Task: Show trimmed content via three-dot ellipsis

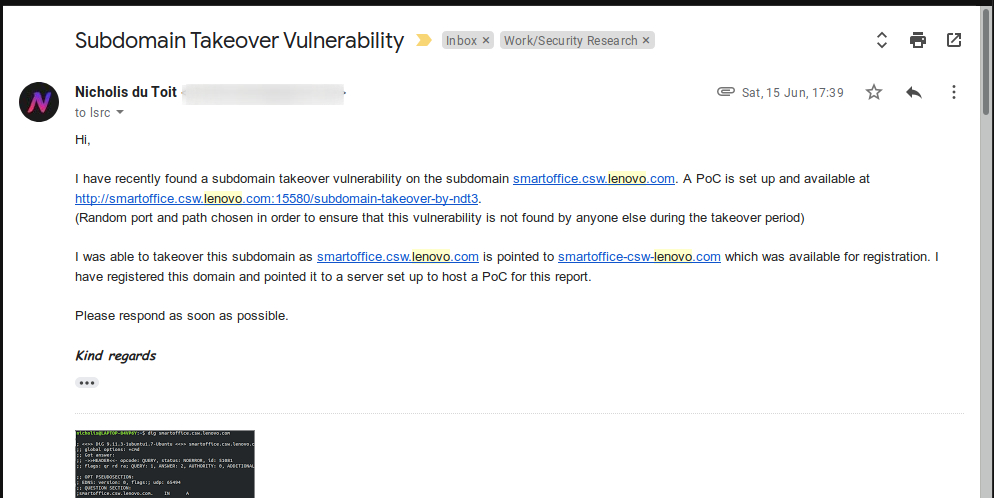Action: (x=87, y=383)
